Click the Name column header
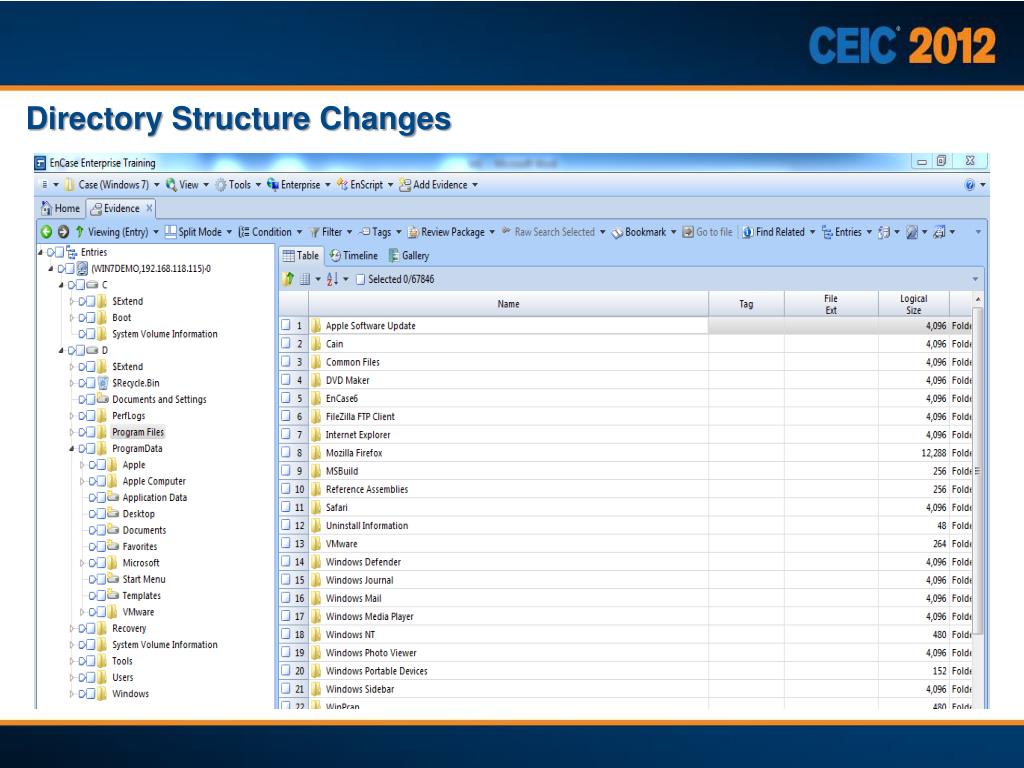 [x=508, y=304]
